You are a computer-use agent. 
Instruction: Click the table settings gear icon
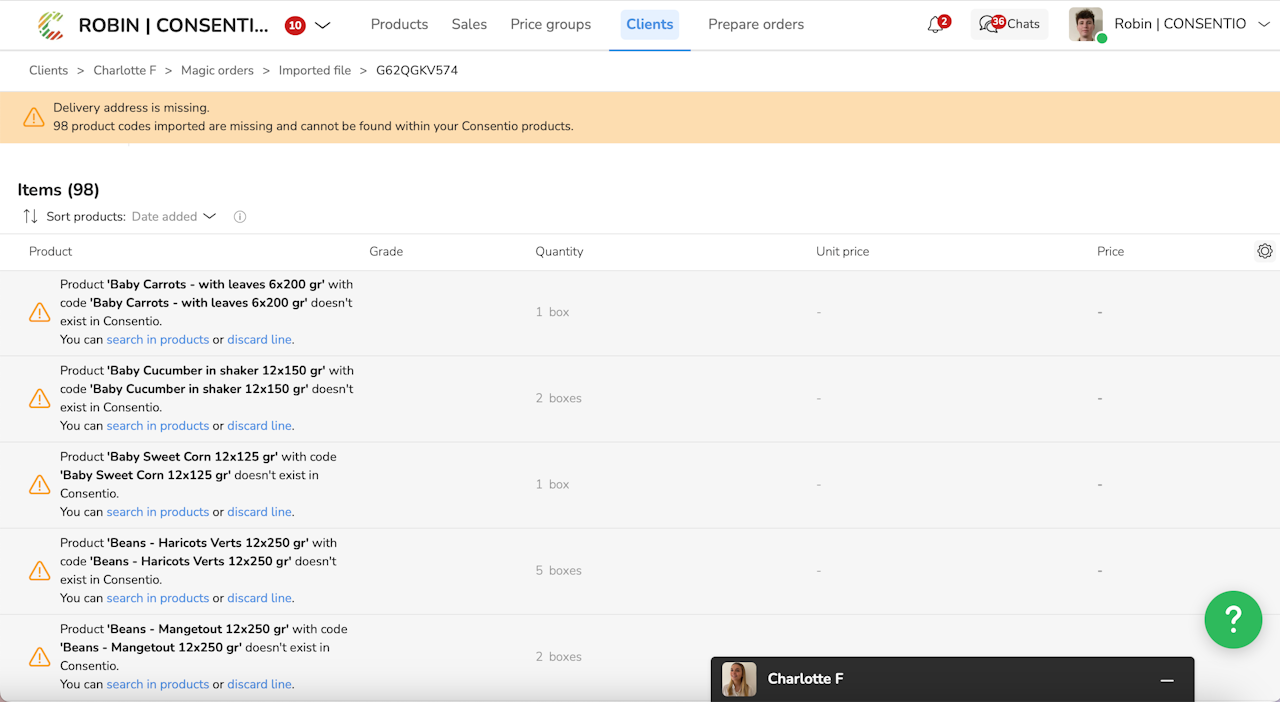1265,251
